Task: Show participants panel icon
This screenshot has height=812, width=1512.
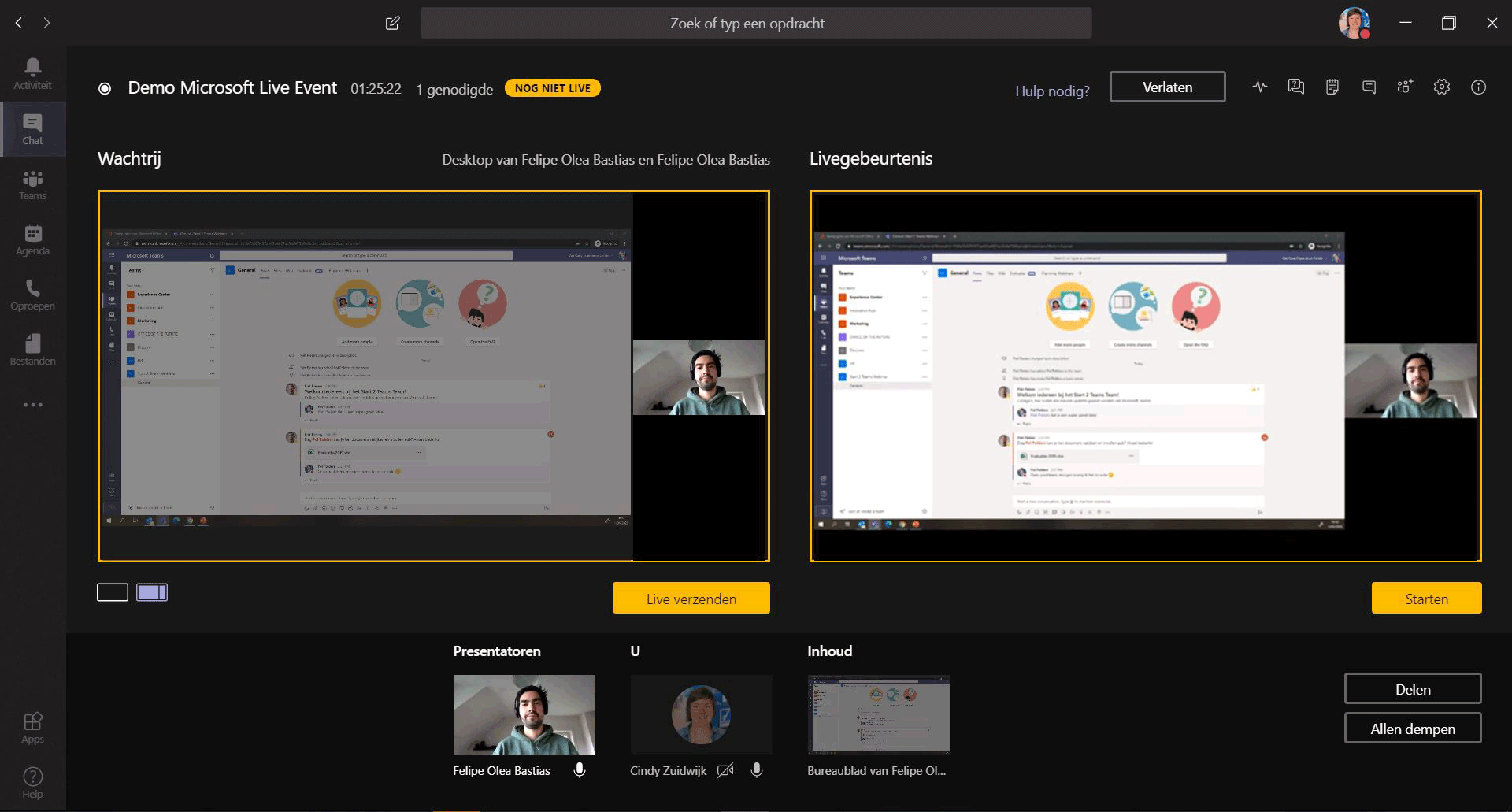Action: (1405, 87)
